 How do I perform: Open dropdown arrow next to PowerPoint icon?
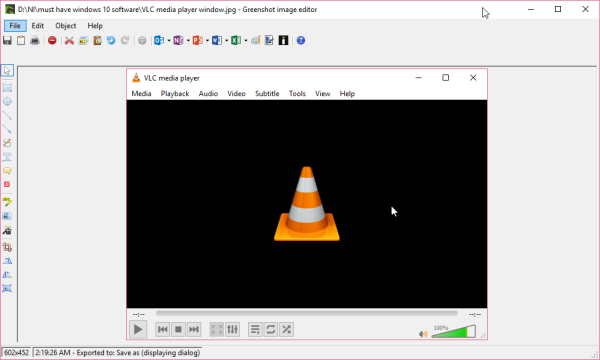click(x=207, y=41)
